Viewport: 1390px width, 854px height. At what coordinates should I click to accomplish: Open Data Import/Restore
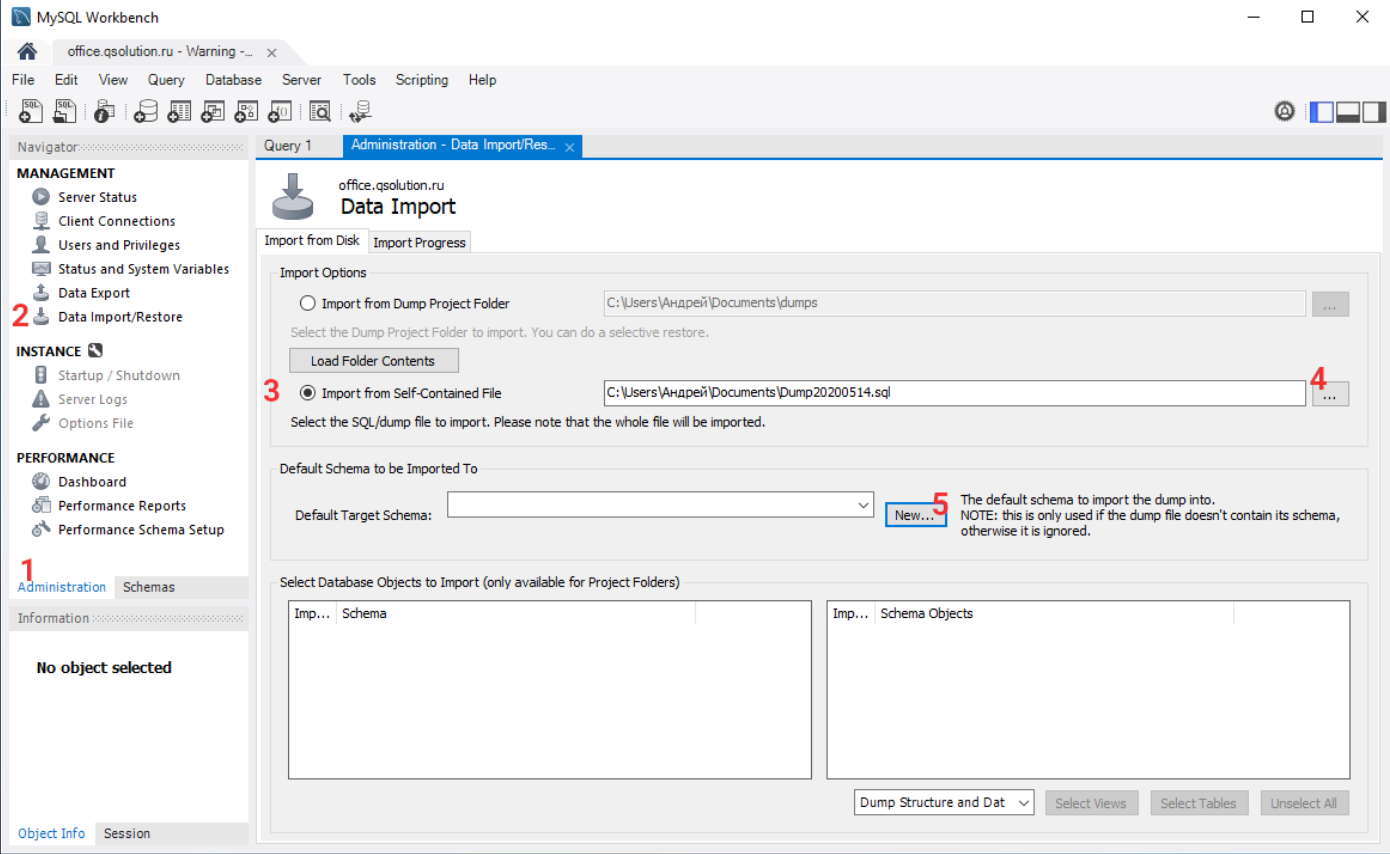(x=120, y=317)
